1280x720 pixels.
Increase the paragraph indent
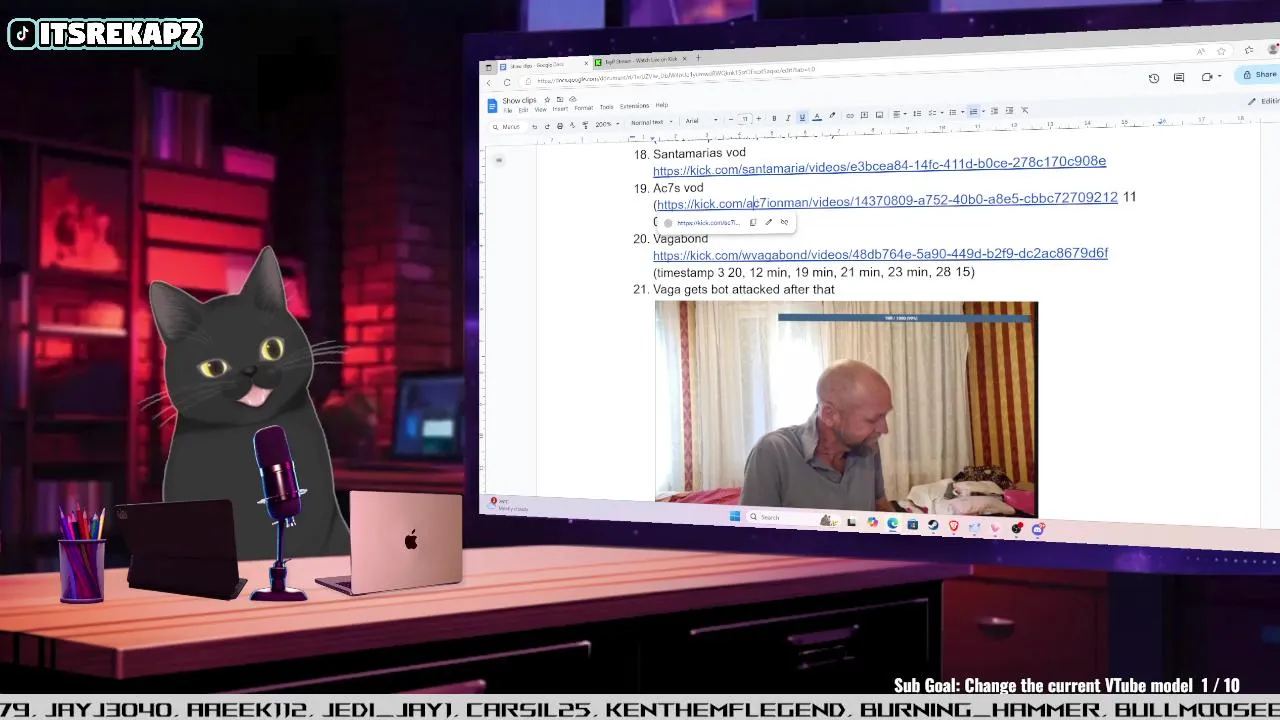pyautogui.click(x=1009, y=110)
